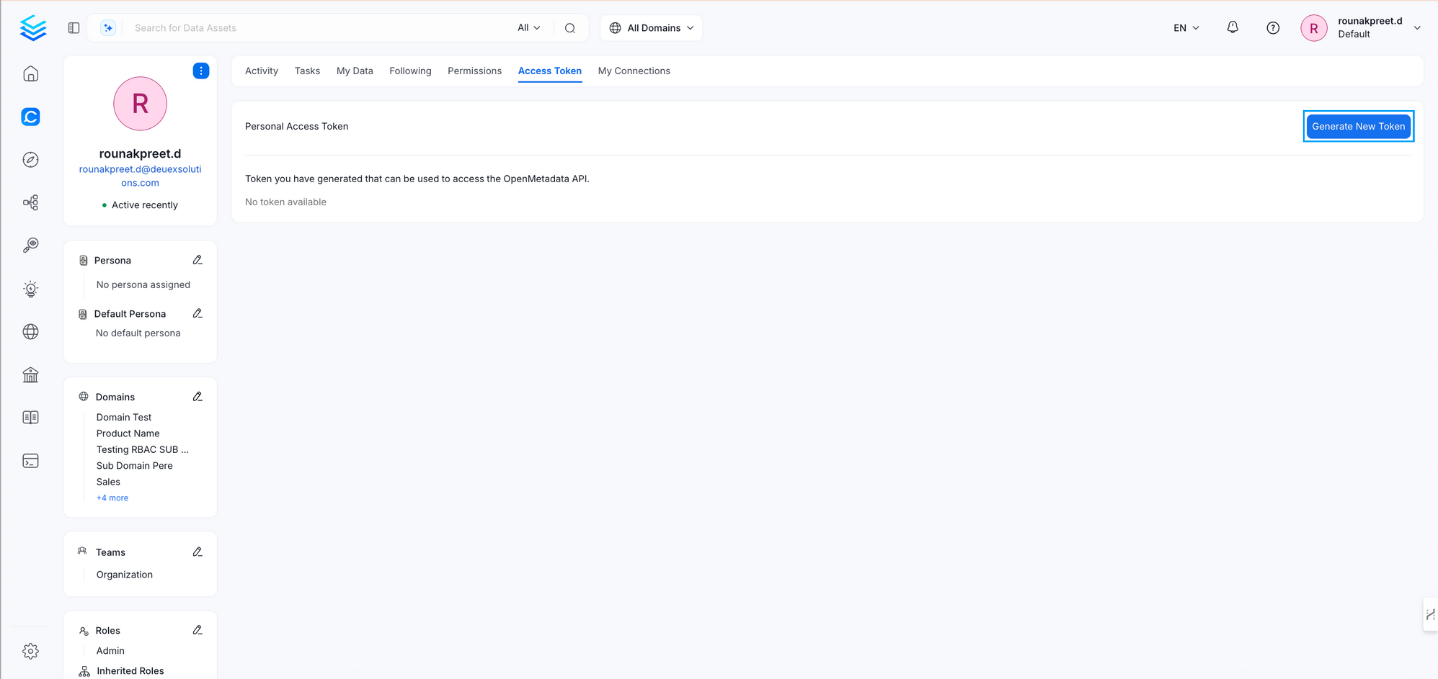Open the Product Name domain
This screenshot has height=679, width=1438.
pos(128,433)
